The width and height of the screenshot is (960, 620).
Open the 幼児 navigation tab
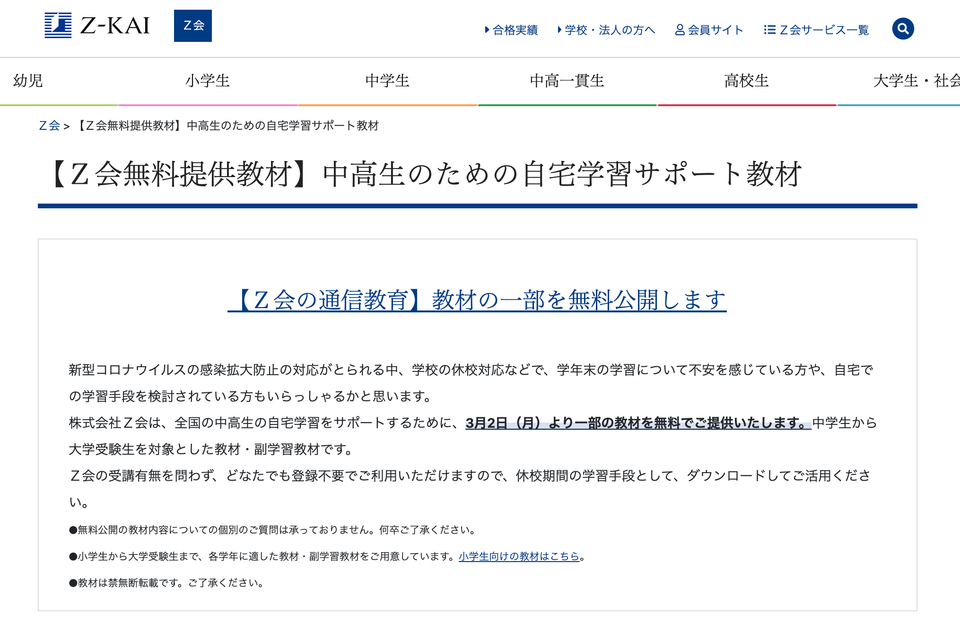pyautogui.click(x=28, y=81)
